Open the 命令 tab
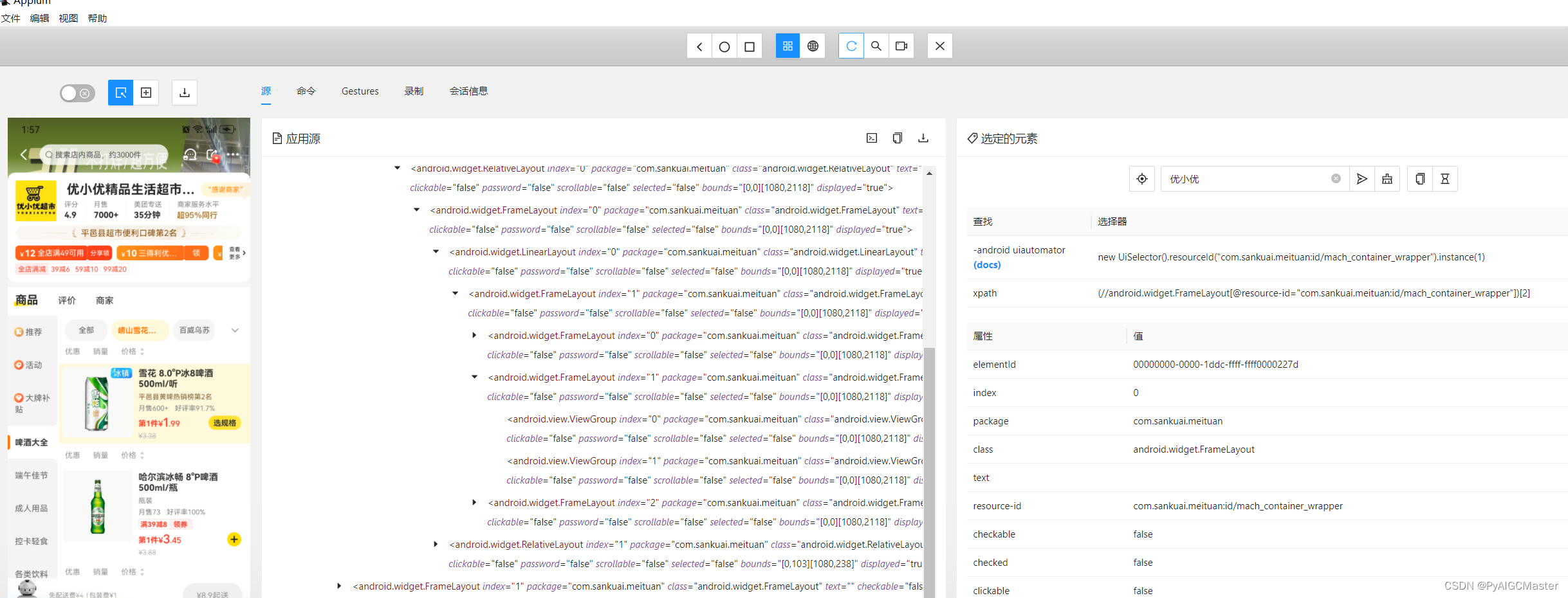1568x598 pixels. point(306,91)
